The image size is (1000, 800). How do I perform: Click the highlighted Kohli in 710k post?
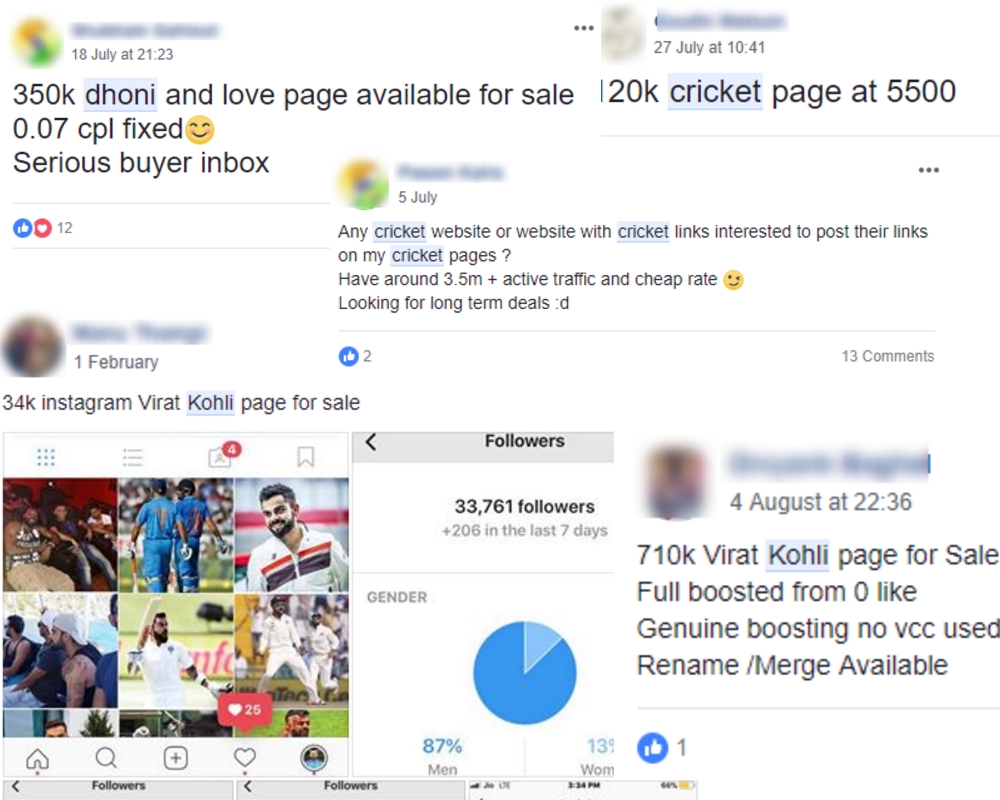(798, 555)
